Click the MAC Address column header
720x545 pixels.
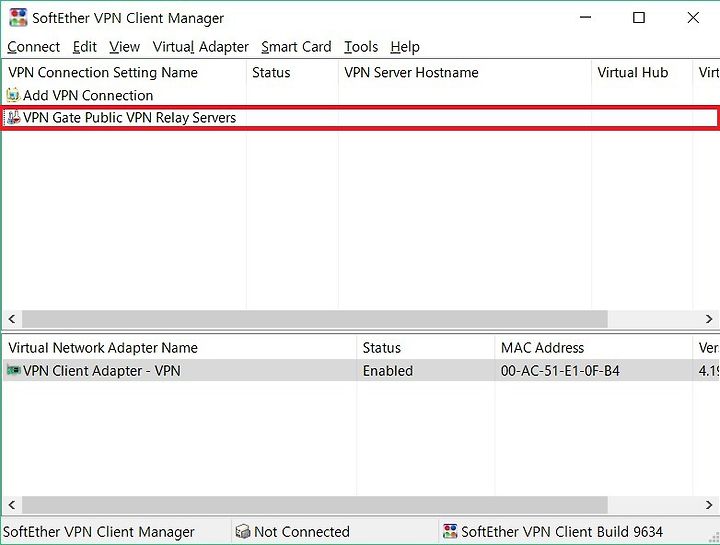[x=594, y=348]
